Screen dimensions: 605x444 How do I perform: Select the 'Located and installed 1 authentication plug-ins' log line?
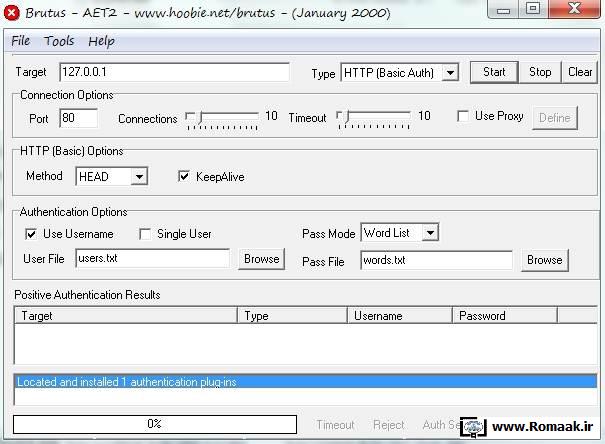(x=306, y=382)
